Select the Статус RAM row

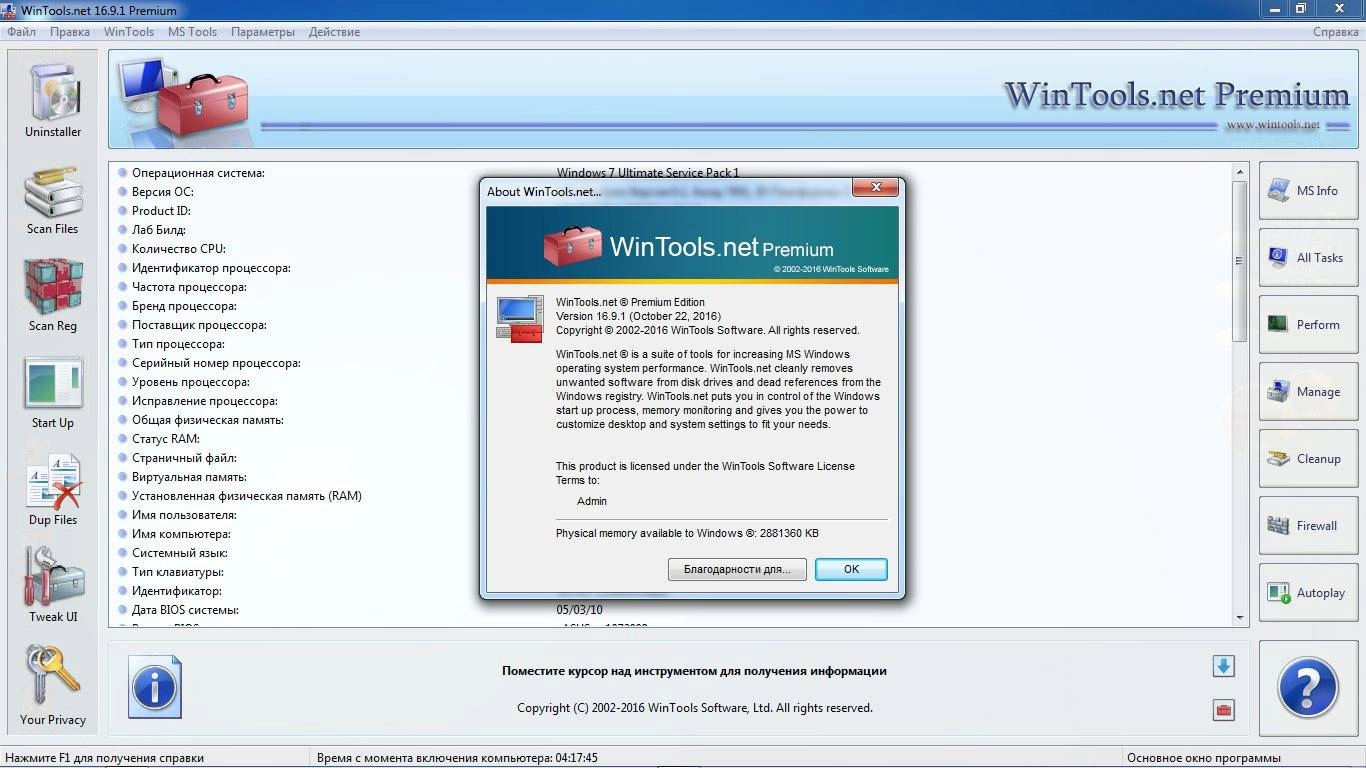tap(672, 439)
